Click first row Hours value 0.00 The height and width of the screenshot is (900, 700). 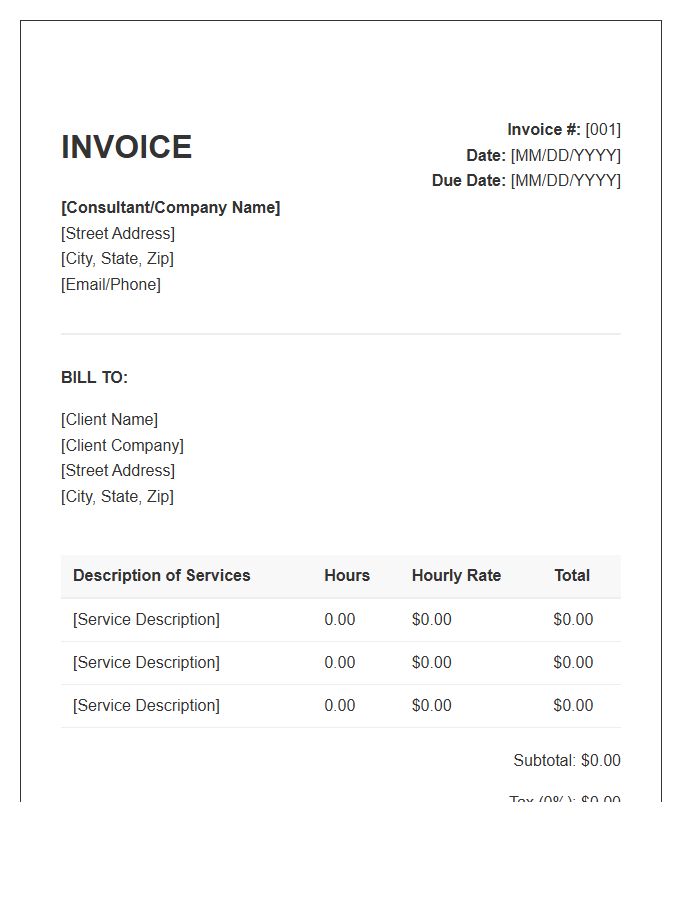coord(340,620)
